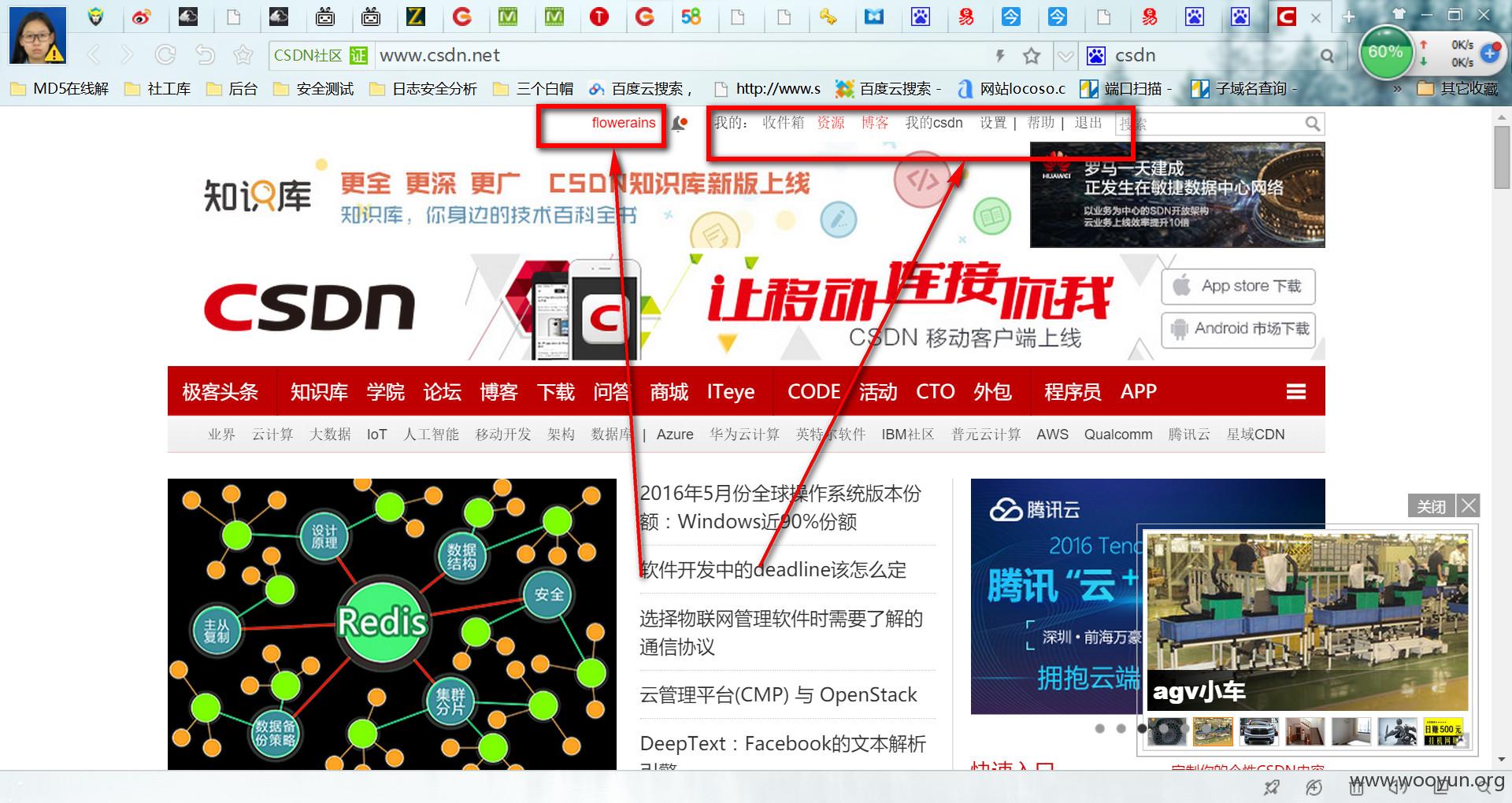Reload the page with the refresh icon
The width and height of the screenshot is (1512, 803).
pos(165,55)
